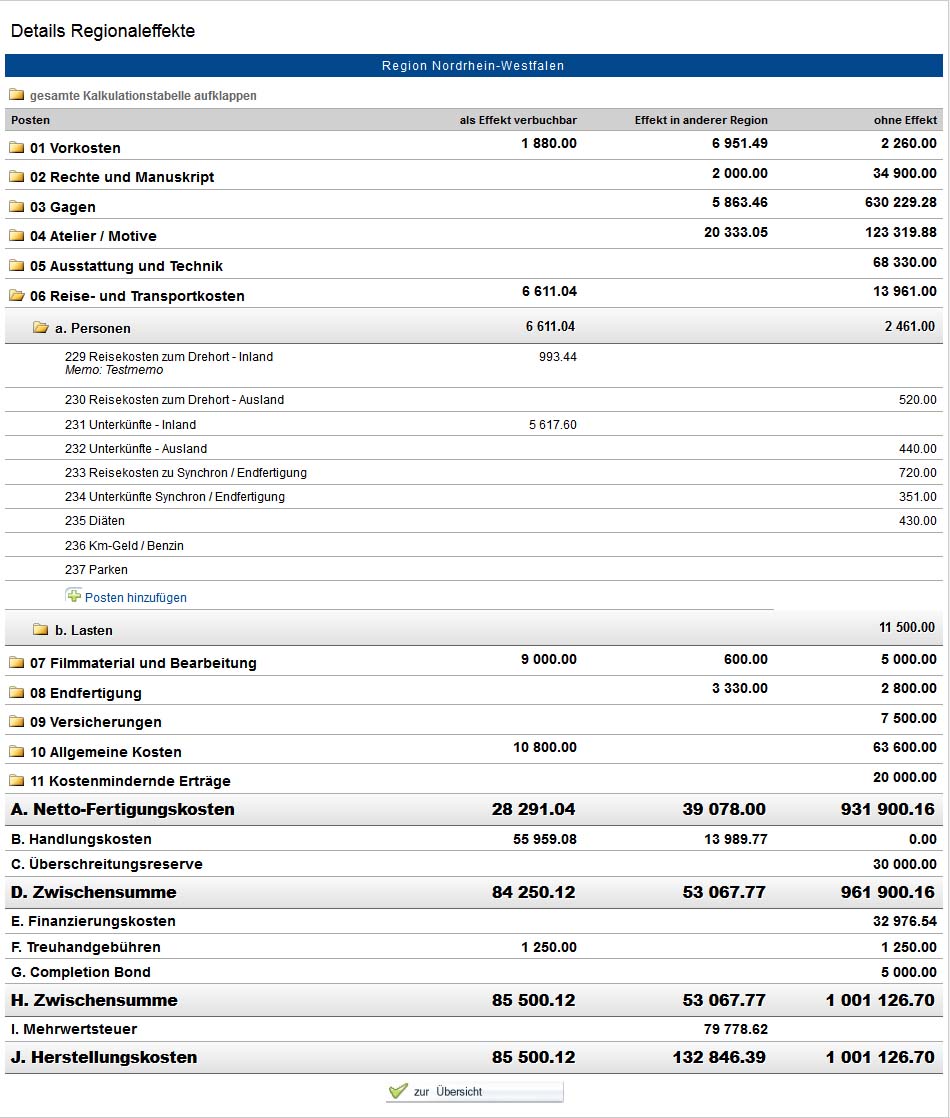Click J. Herstellungskosten total label

click(104, 1057)
